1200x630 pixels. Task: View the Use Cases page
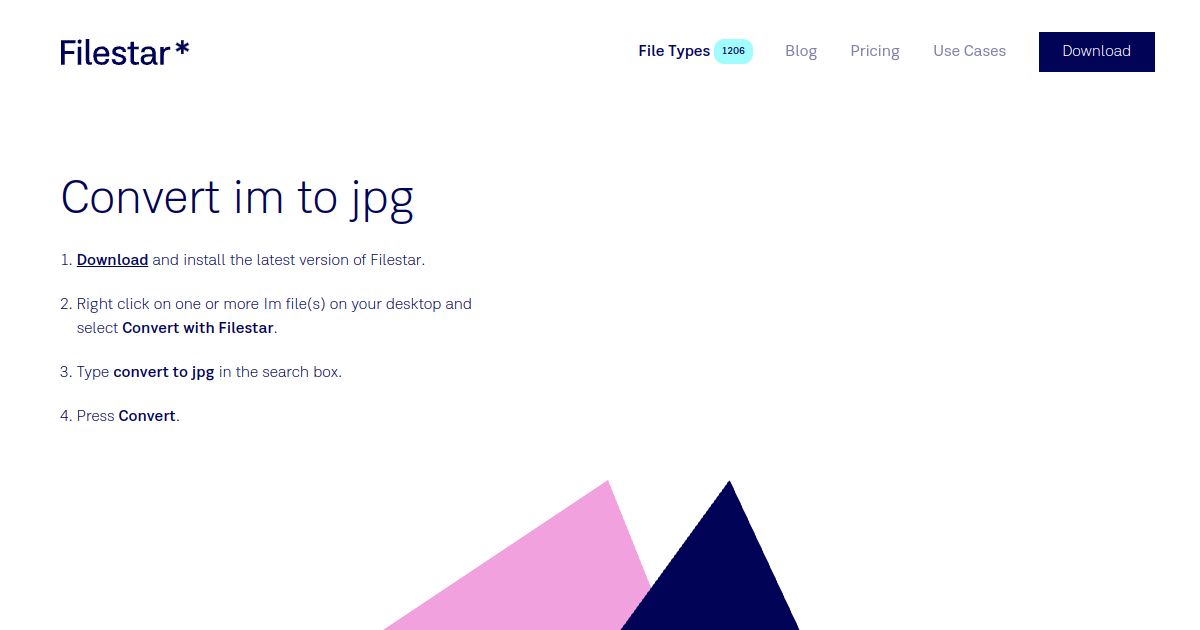(969, 51)
